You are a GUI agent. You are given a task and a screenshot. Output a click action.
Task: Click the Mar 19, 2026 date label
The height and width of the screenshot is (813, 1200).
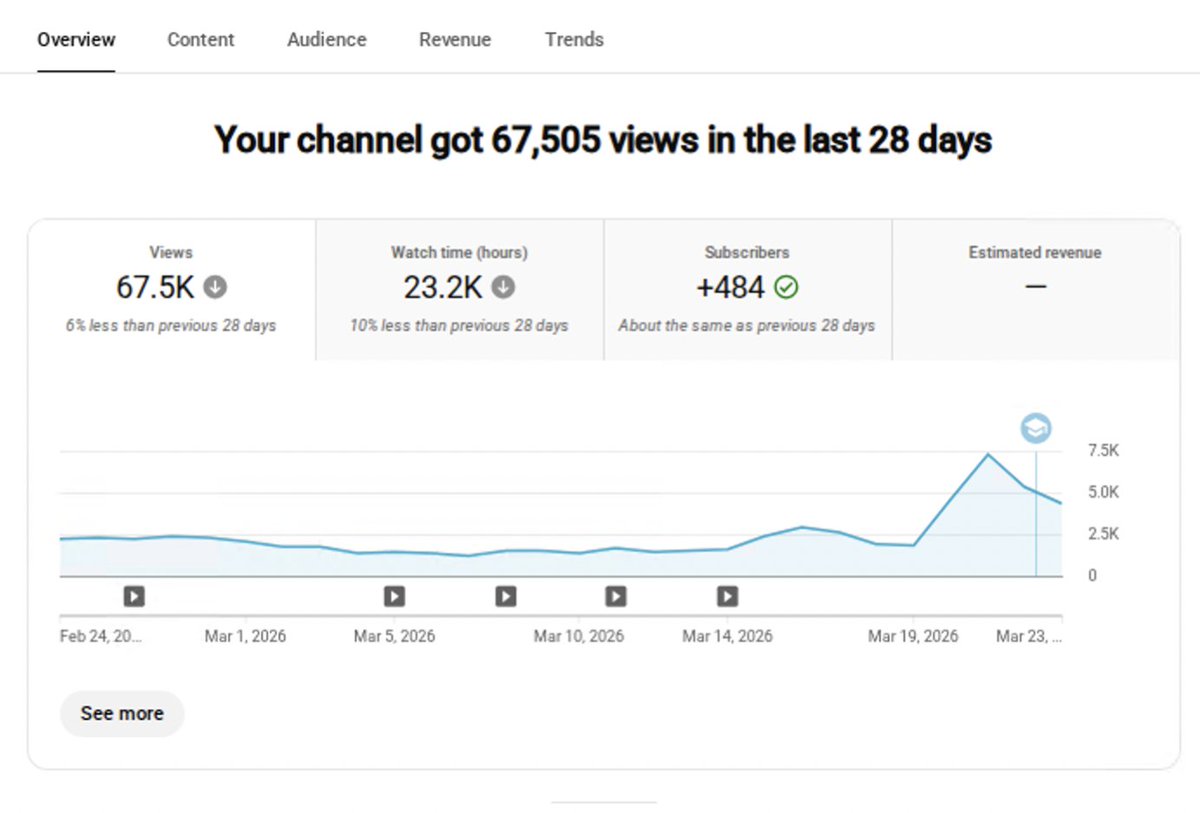coord(913,636)
